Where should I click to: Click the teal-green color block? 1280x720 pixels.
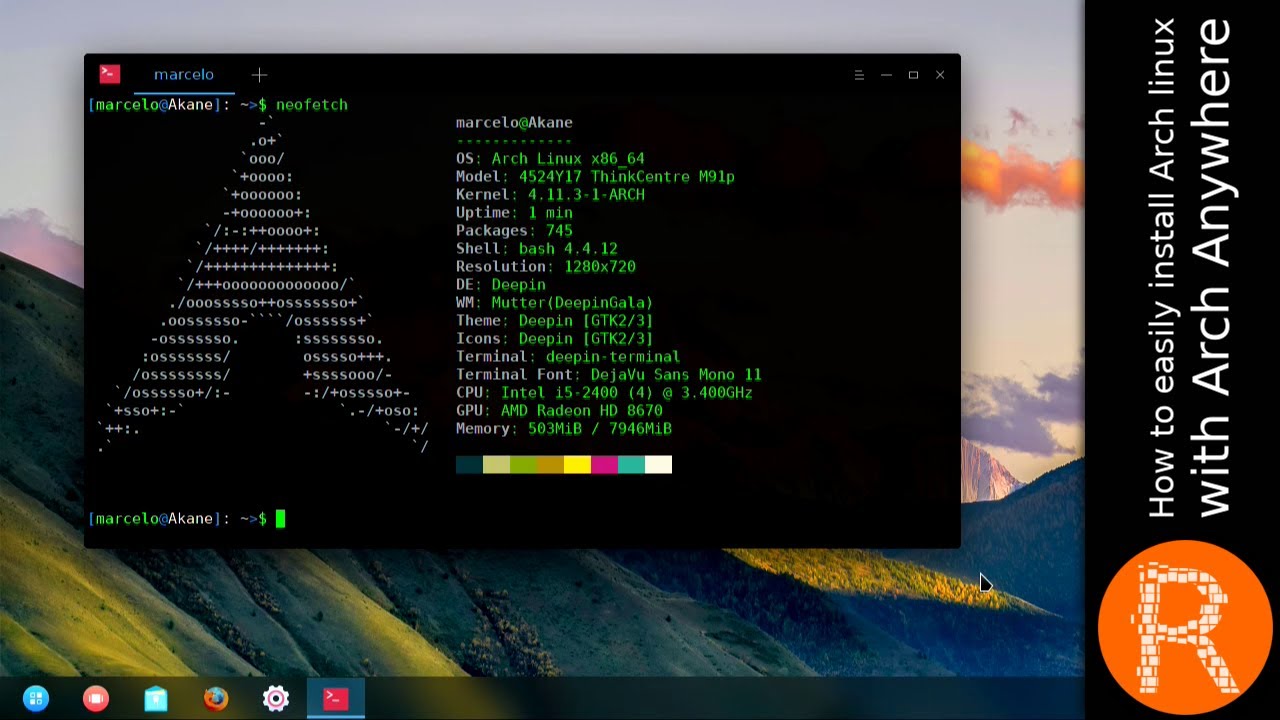631,464
